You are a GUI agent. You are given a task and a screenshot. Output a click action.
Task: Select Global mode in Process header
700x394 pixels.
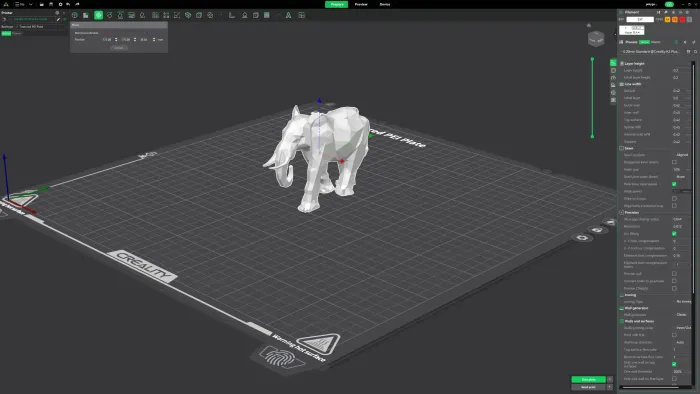(644, 42)
